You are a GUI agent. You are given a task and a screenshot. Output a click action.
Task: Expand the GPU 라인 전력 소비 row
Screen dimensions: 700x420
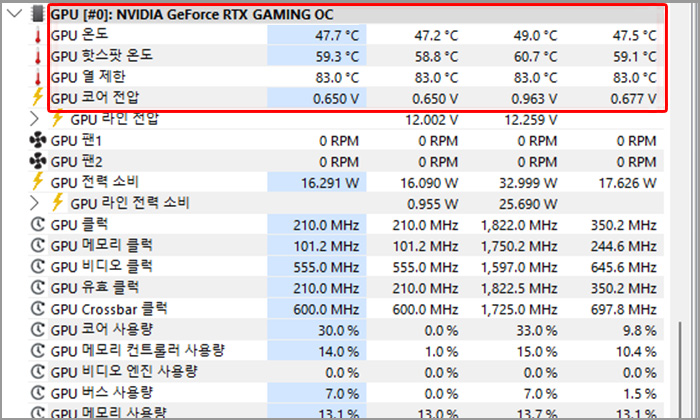[x=34, y=203]
